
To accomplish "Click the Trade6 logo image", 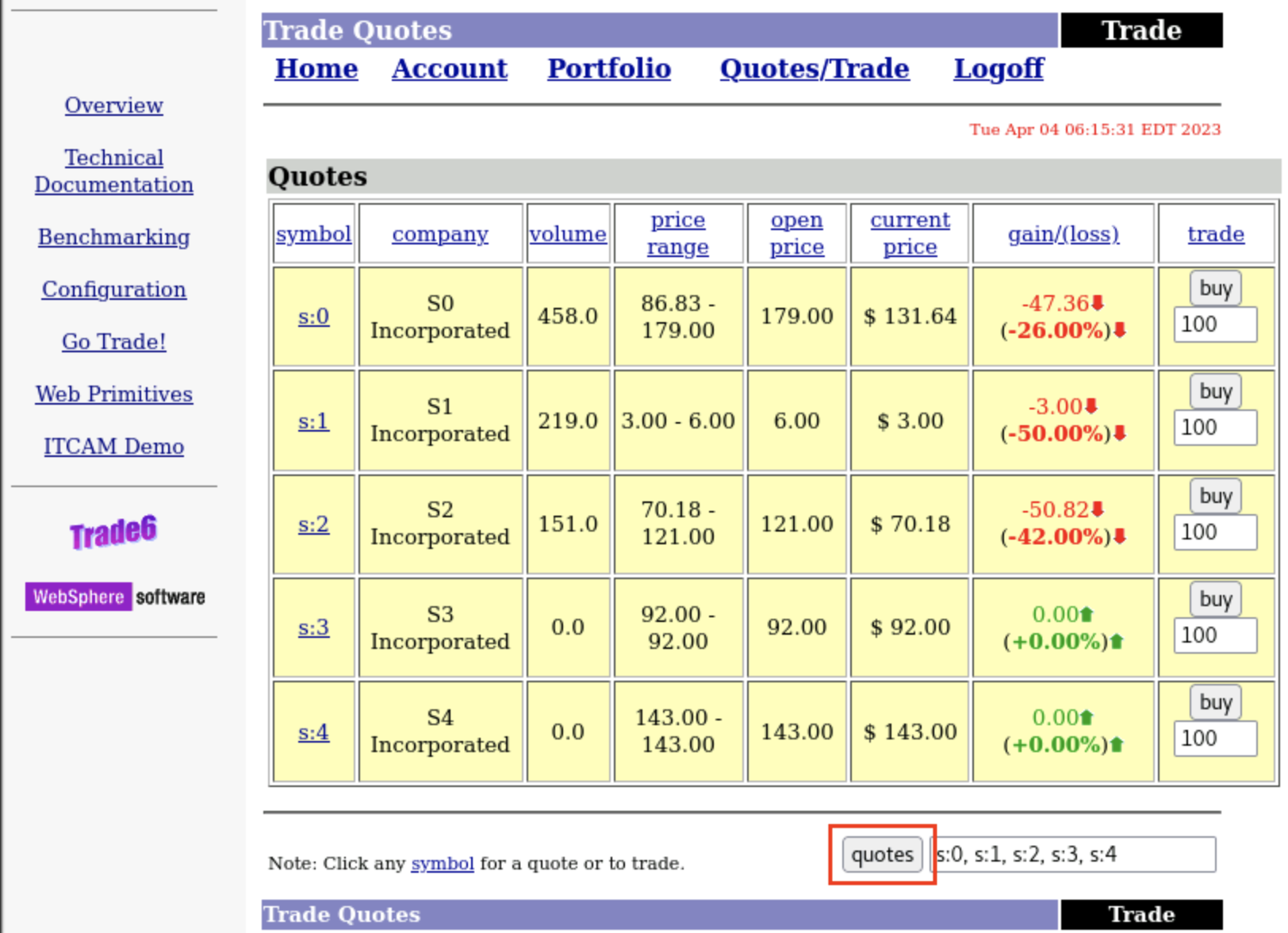I will 113,532.
